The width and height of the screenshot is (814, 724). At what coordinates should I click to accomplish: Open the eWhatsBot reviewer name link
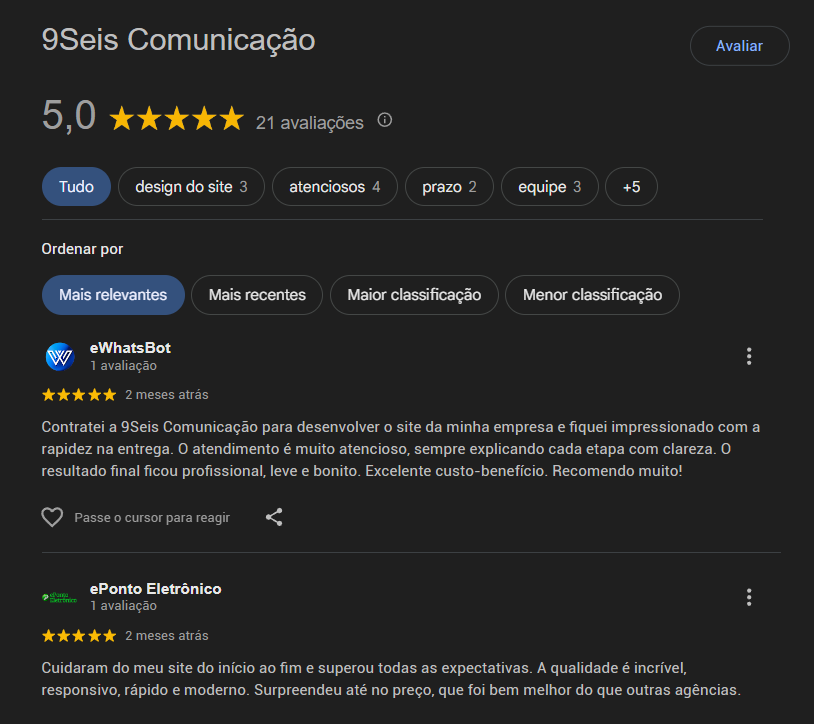coord(130,348)
